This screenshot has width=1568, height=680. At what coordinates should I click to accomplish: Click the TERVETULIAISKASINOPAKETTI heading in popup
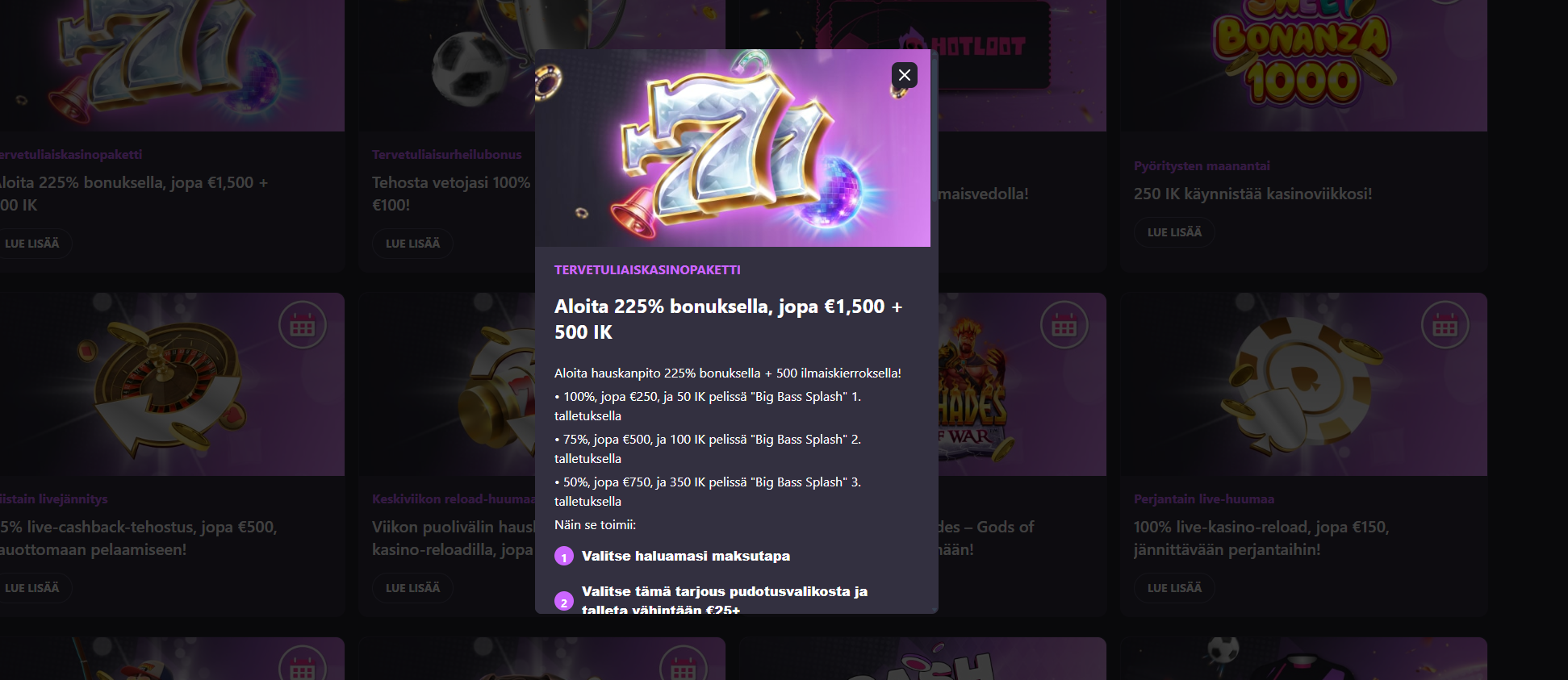point(647,270)
